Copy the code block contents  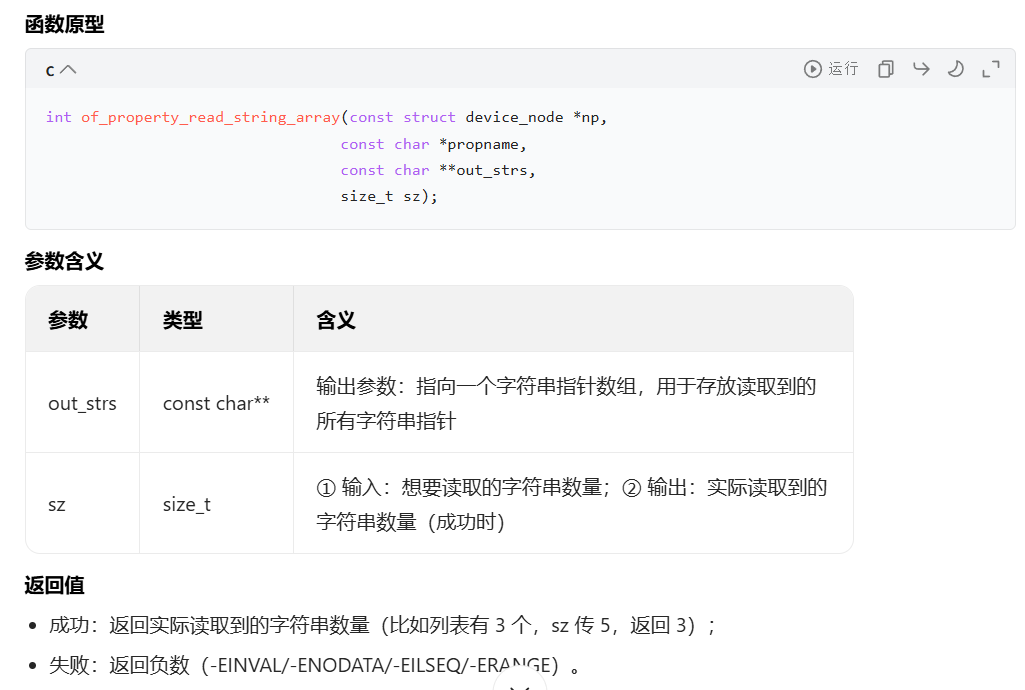[x=886, y=69]
